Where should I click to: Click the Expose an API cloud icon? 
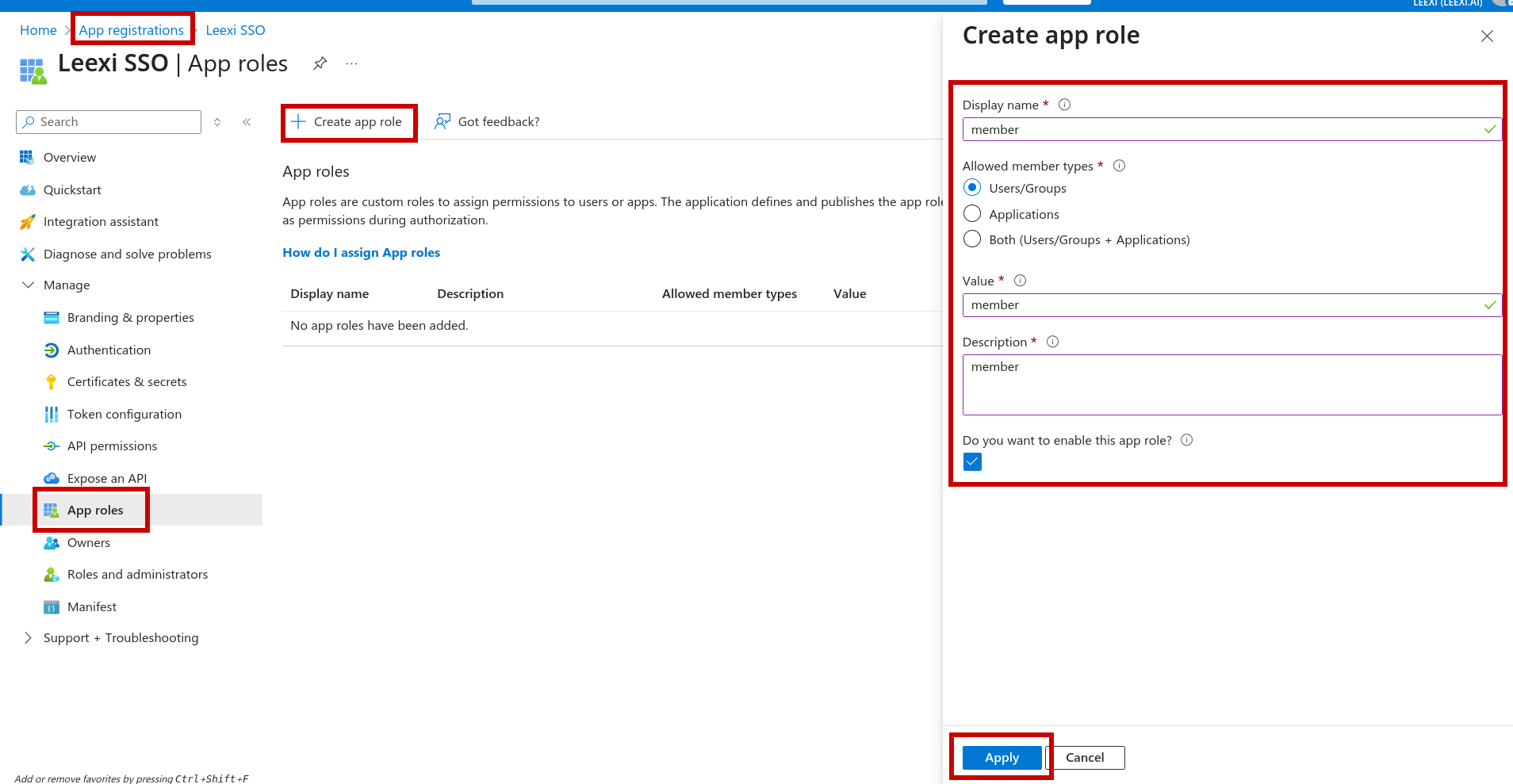pyautogui.click(x=52, y=479)
